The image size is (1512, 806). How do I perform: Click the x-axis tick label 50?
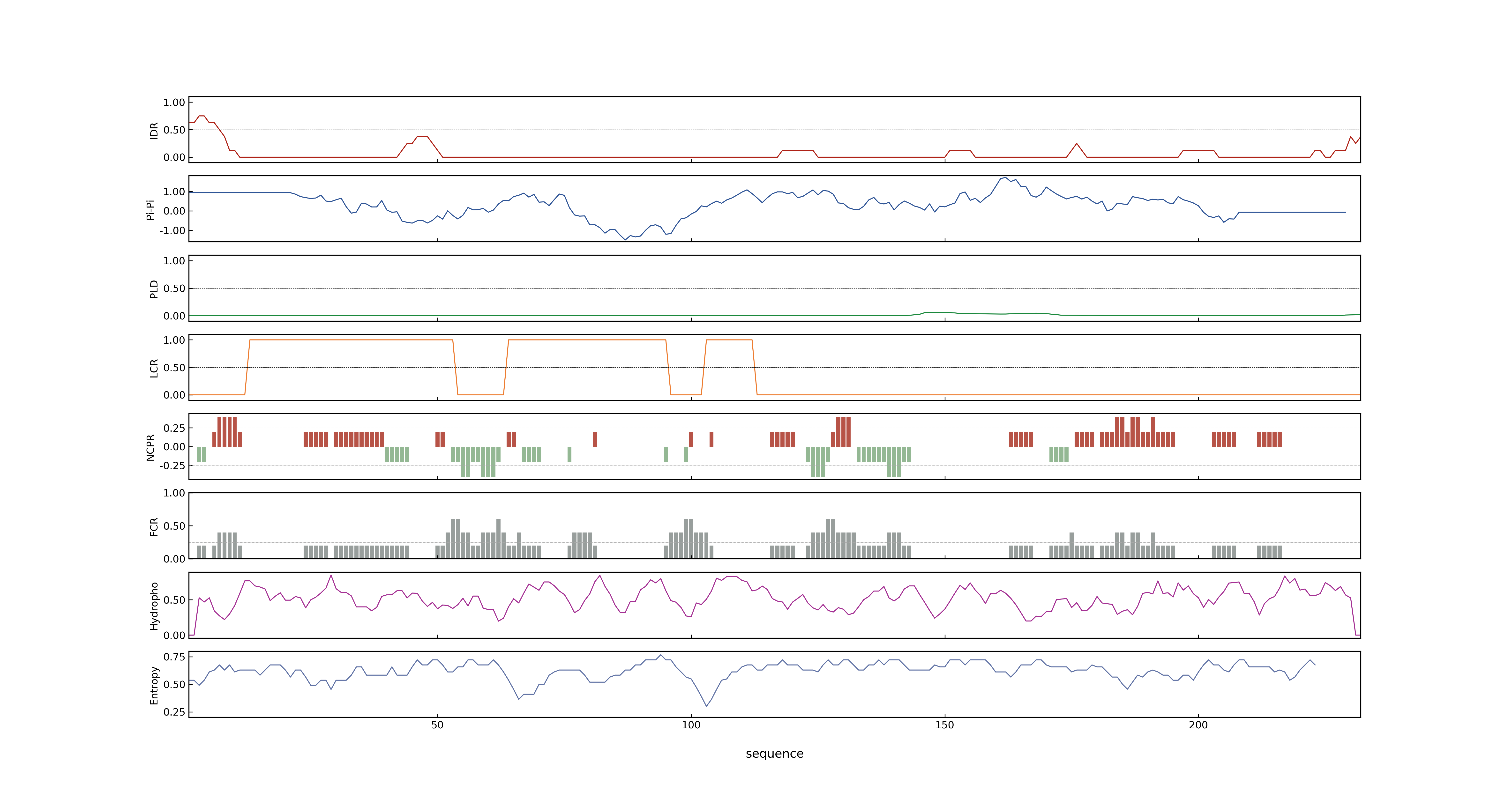click(437, 725)
